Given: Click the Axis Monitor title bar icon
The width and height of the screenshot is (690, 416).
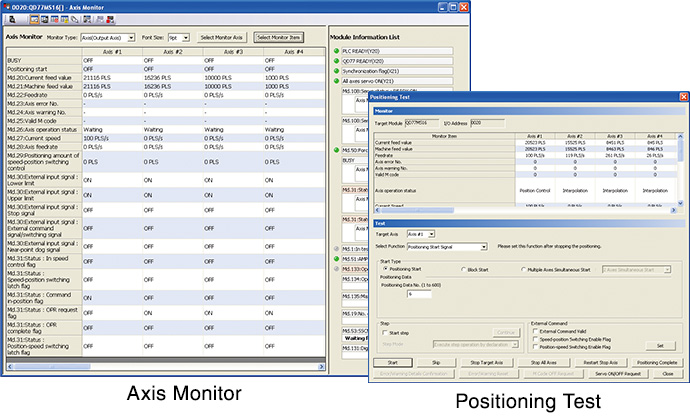Looking at the screenshot, I should tap(6, 6).
